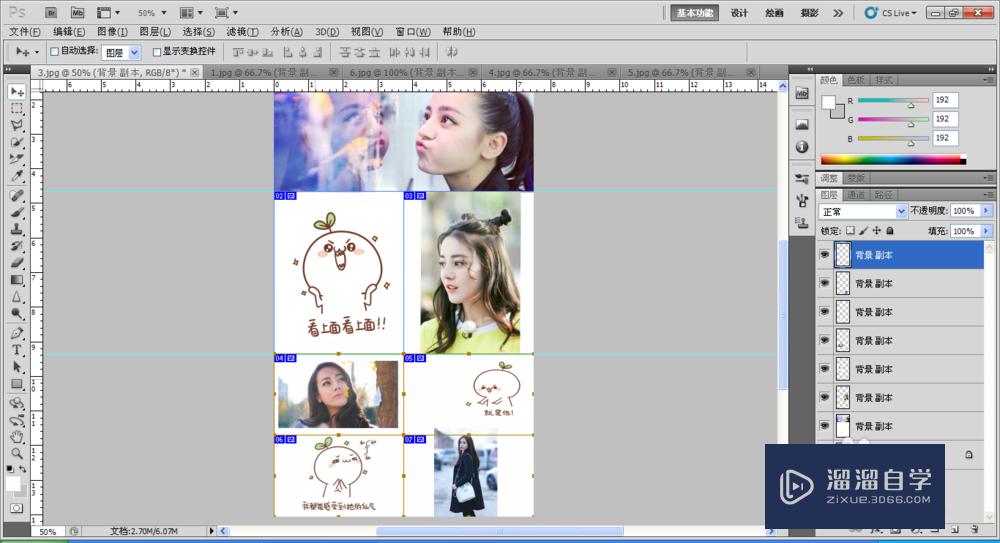
Task: Hide the top selected 背景 副本 layer
Action: [x=825, y=255]
